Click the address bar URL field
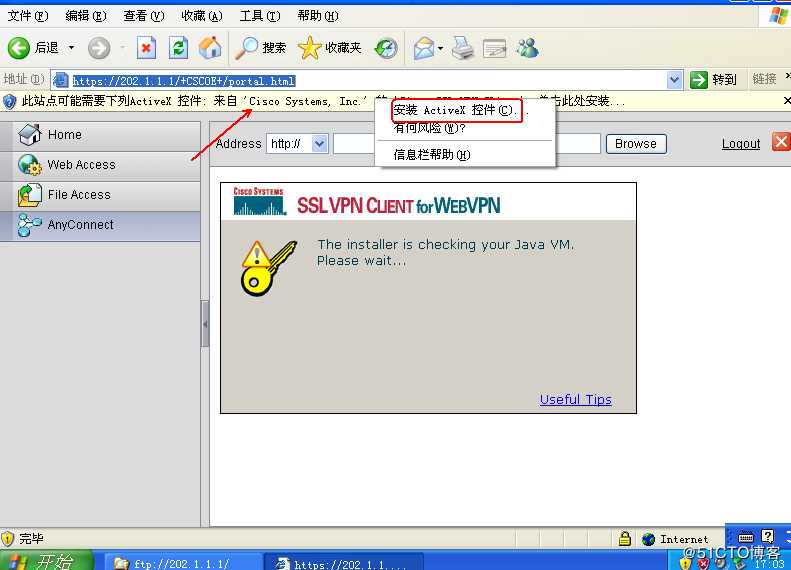Viewport: 791px width, 570px height. (x=368, y=80)
